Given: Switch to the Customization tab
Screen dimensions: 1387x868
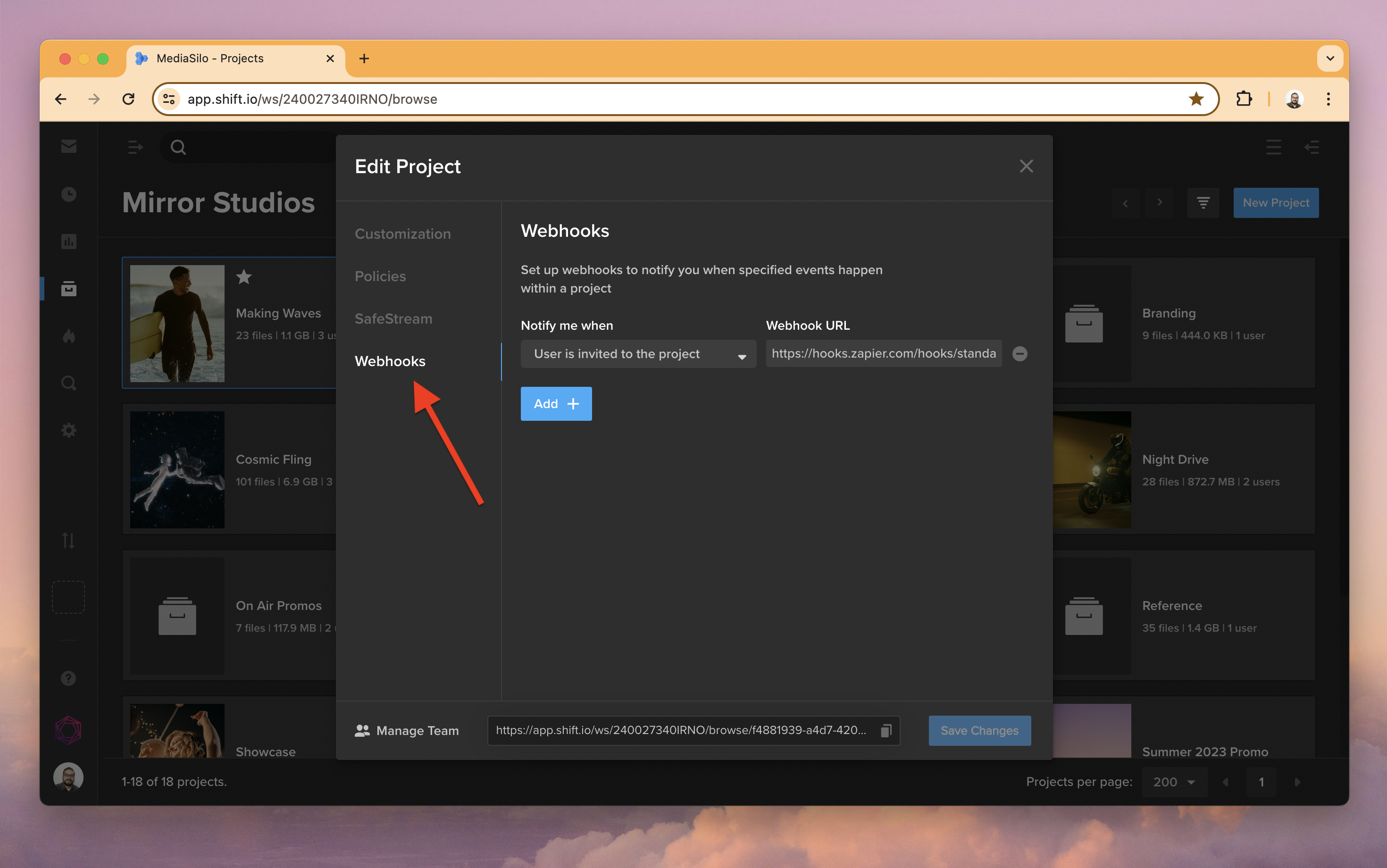Looking at the screenshot, I should 402,234.
